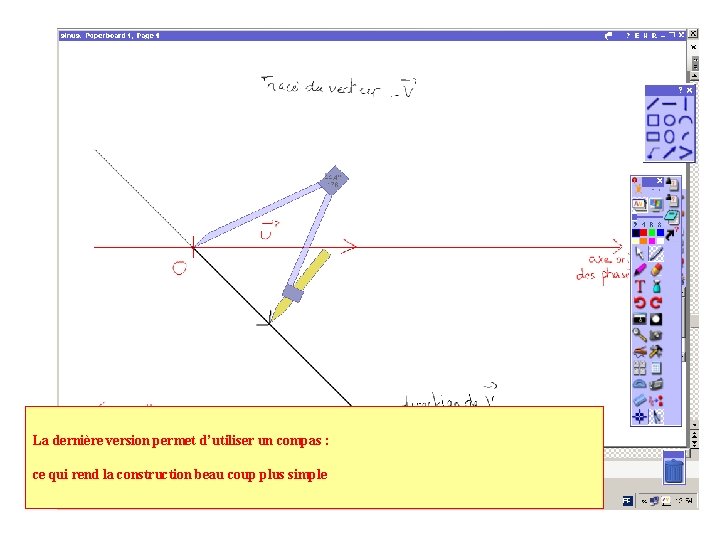Select the eraser tool

click(656, 270)
